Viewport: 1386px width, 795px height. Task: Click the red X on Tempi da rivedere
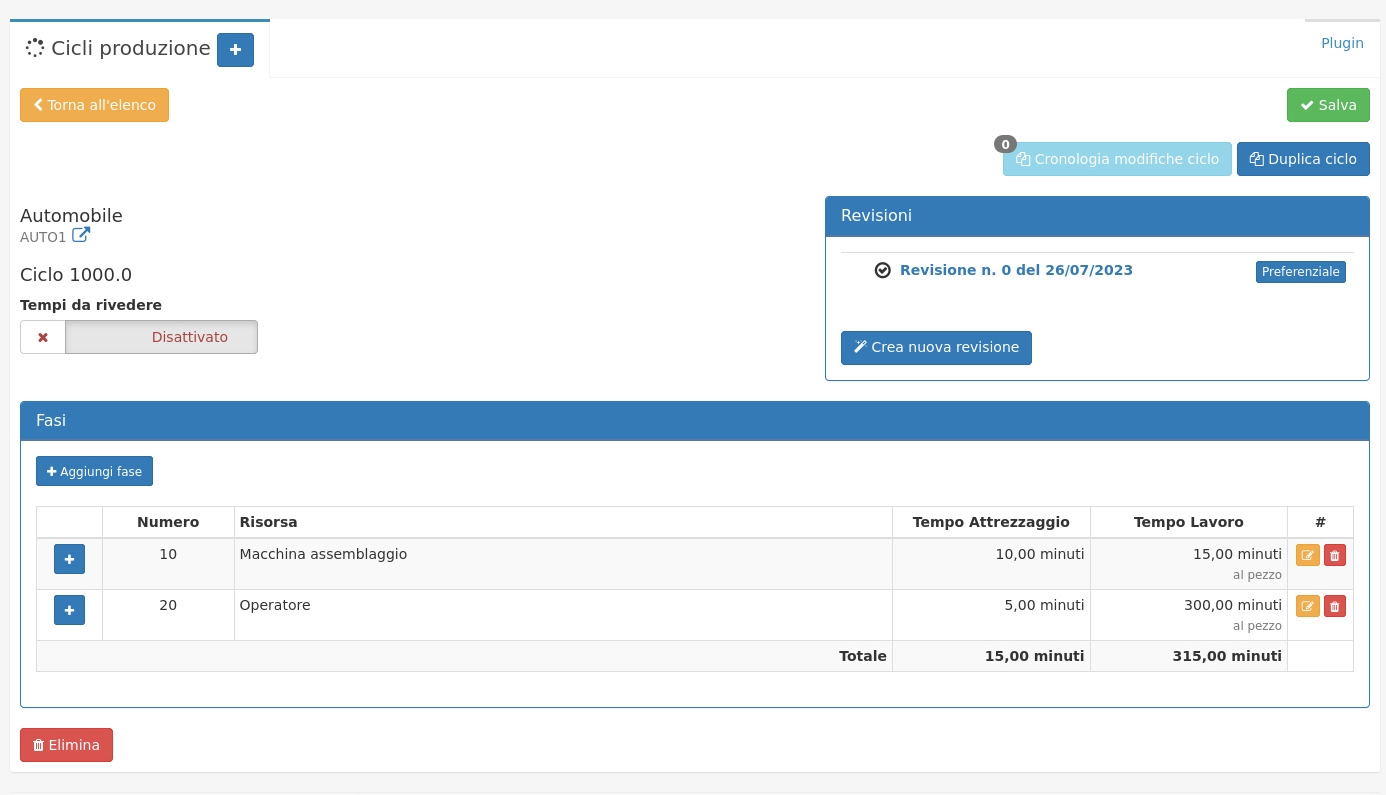pyautogui.click(x=43, y=337)
